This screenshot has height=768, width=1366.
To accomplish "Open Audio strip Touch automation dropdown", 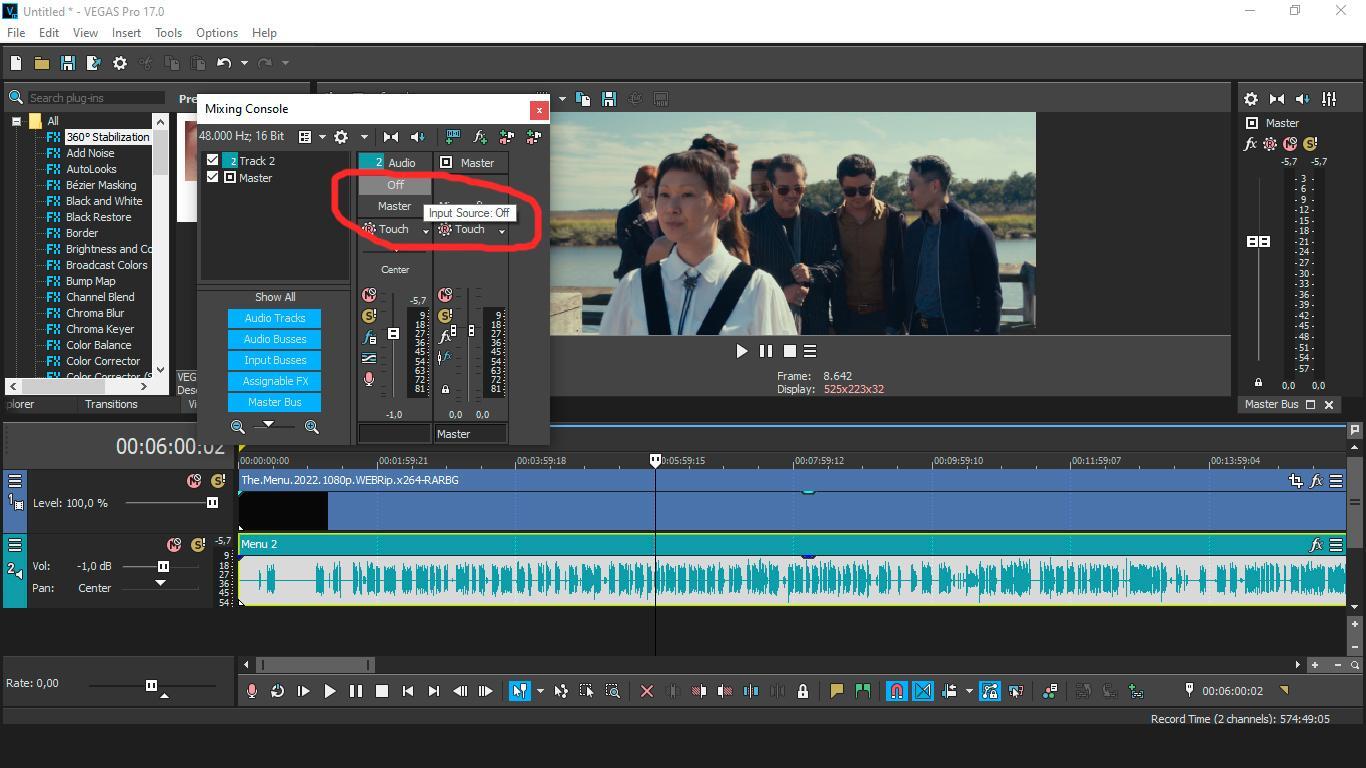I will (426, 231).
